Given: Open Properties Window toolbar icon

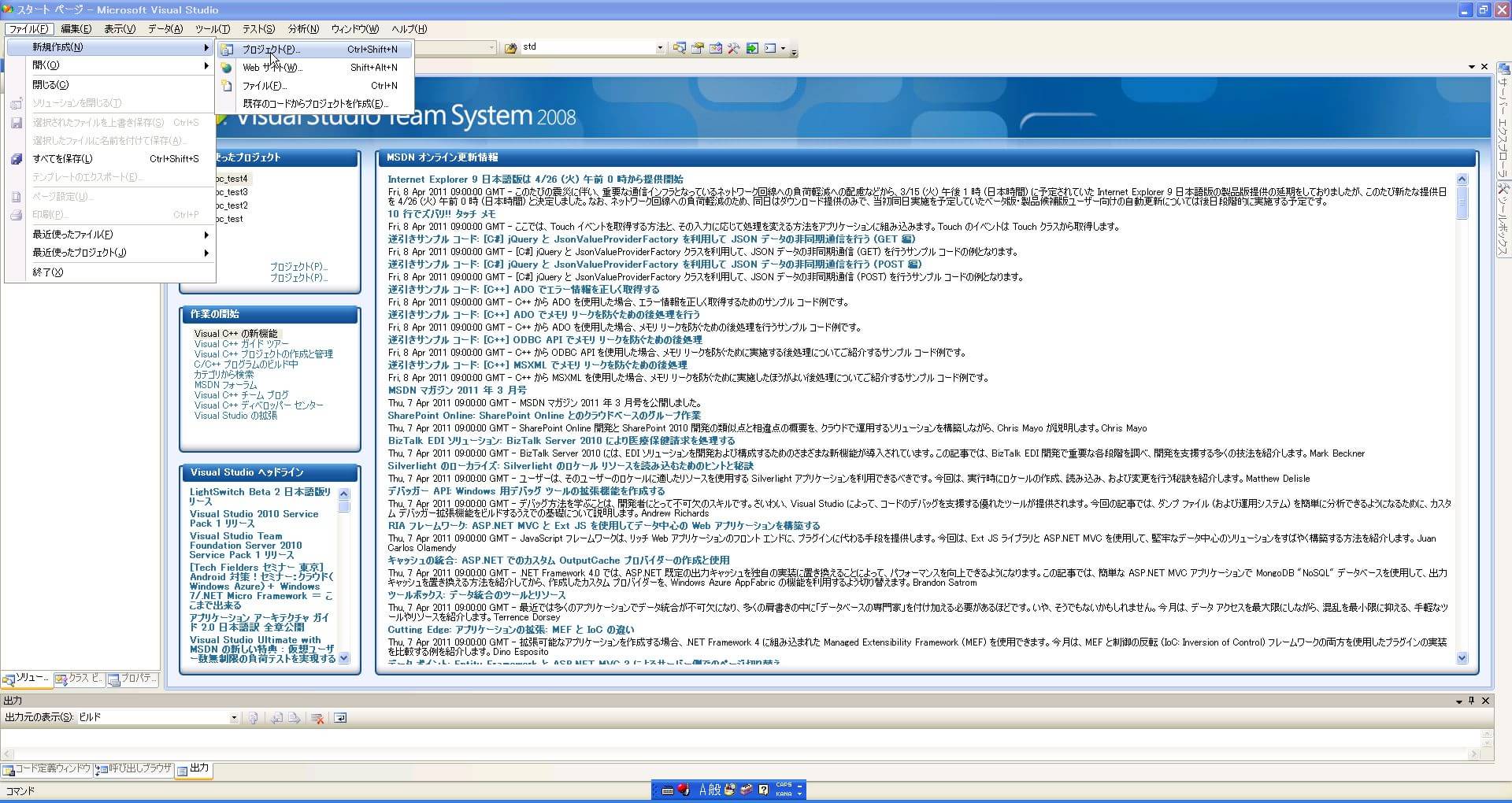Looking at the screenshot, I should (697, 48).
